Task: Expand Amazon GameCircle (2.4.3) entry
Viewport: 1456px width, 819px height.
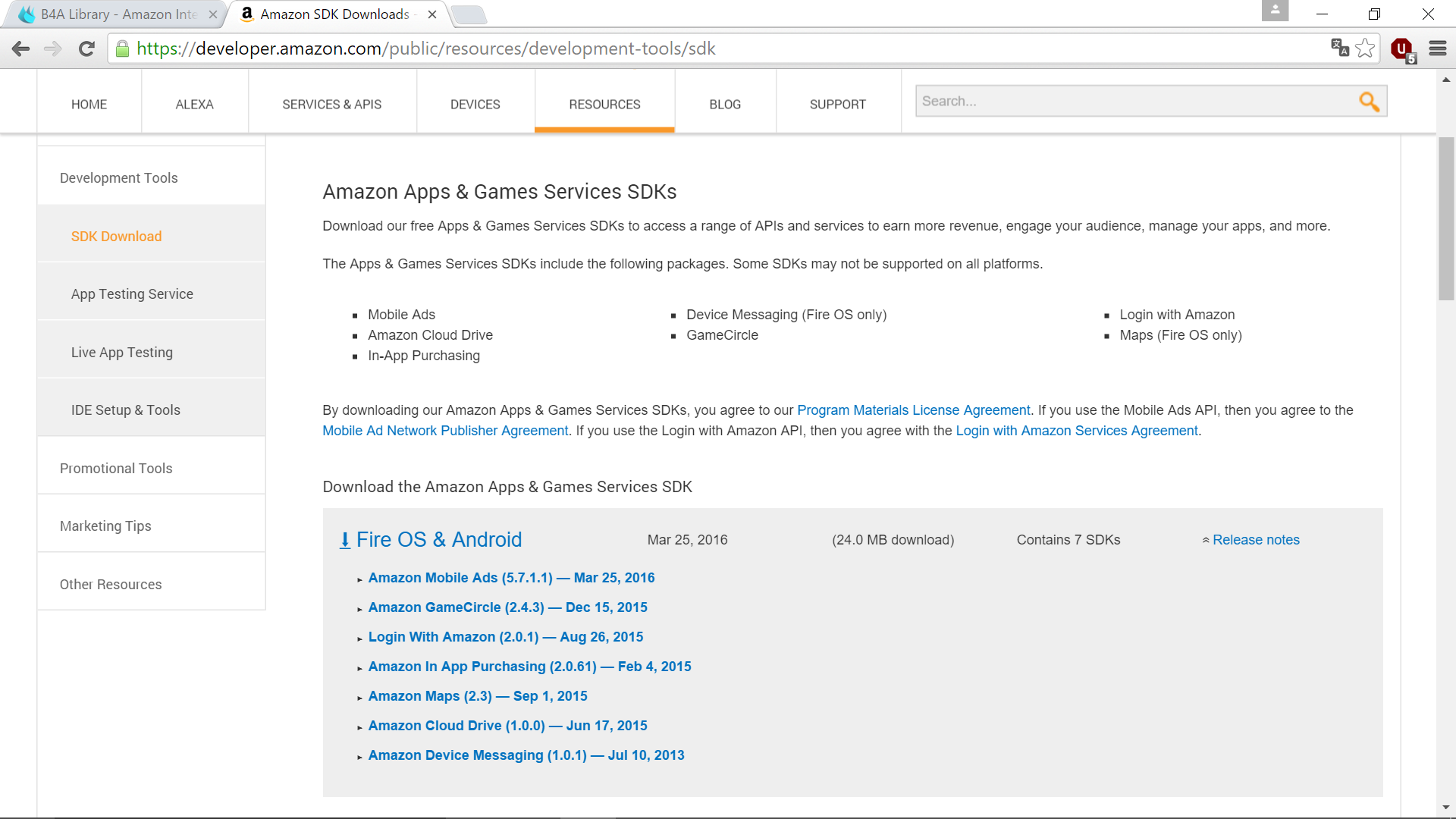Action: pos(507,607)
